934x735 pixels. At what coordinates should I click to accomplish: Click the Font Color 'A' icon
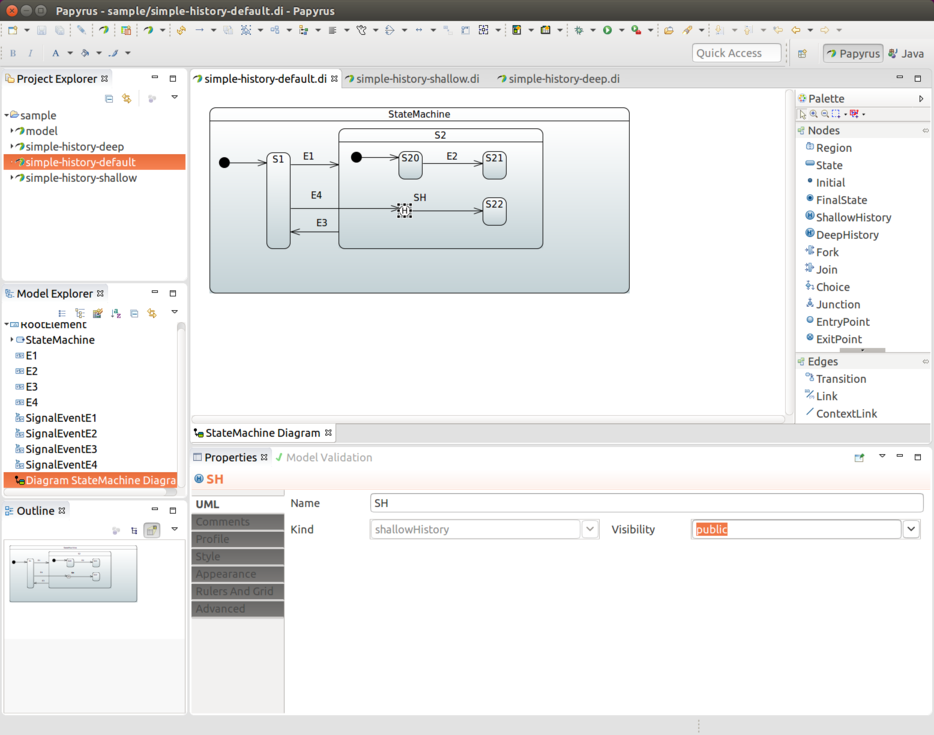pos(55,53)
